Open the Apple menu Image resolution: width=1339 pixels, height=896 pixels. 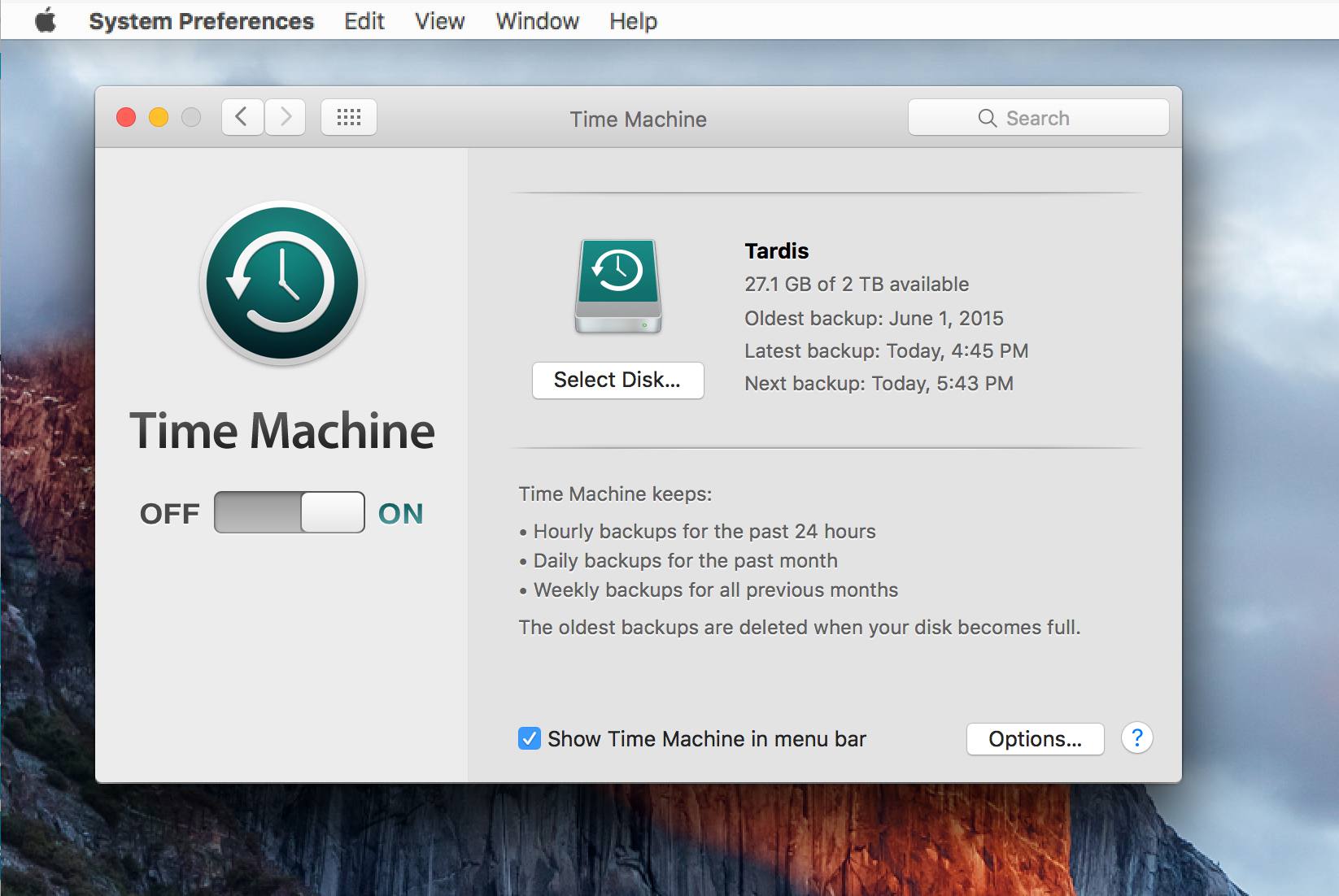46,20
